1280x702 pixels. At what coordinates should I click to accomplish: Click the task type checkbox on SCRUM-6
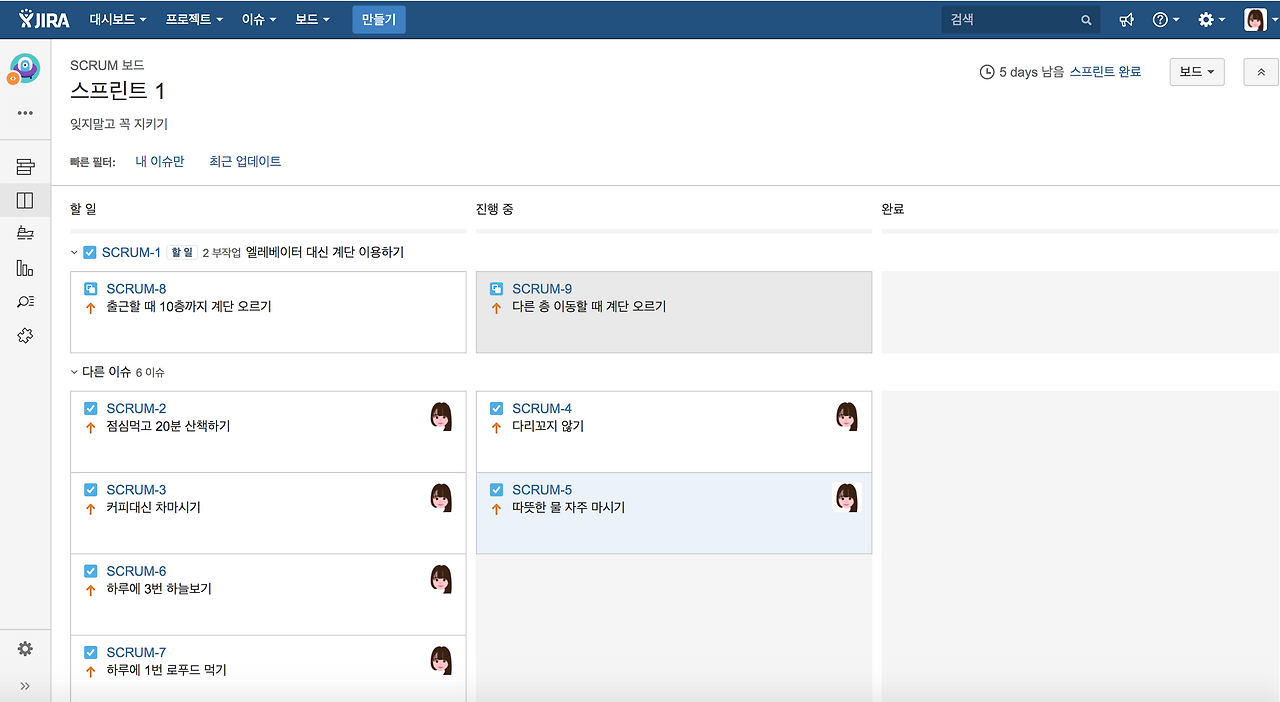(x=91, y=571)
